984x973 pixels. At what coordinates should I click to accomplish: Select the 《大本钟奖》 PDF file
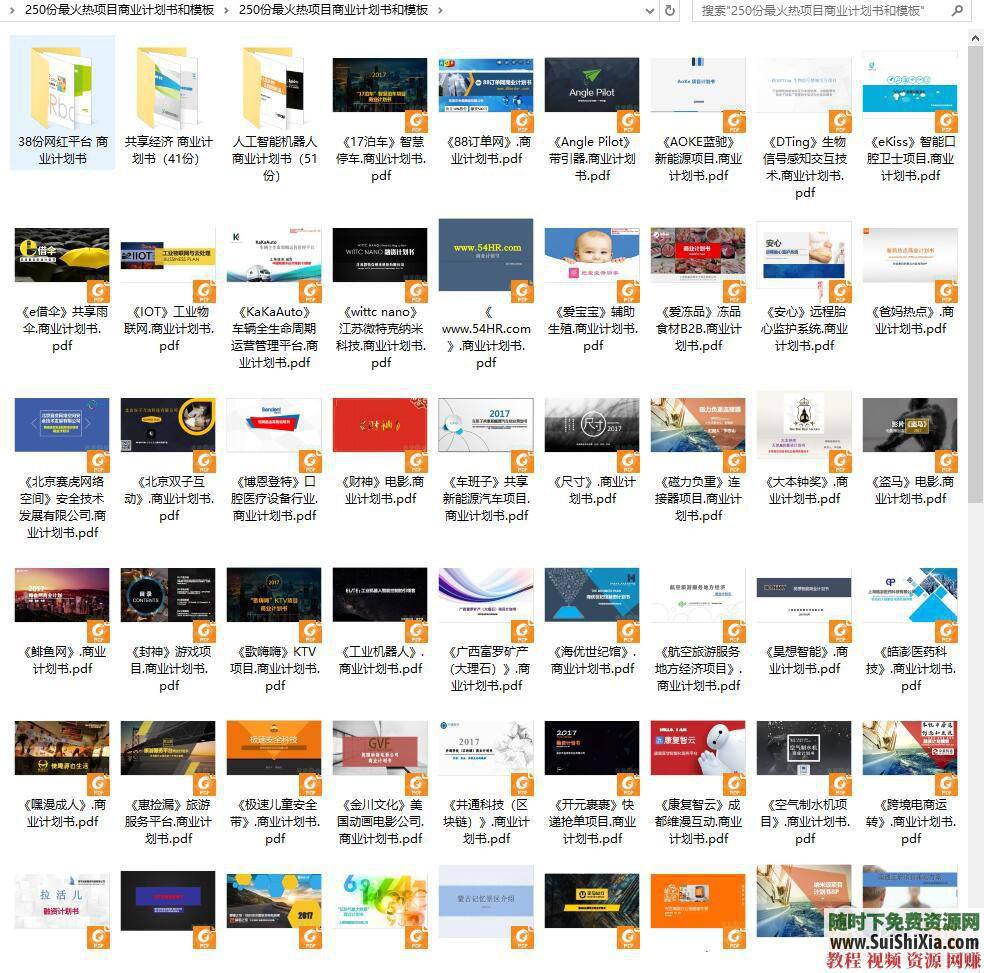(805, 451)
